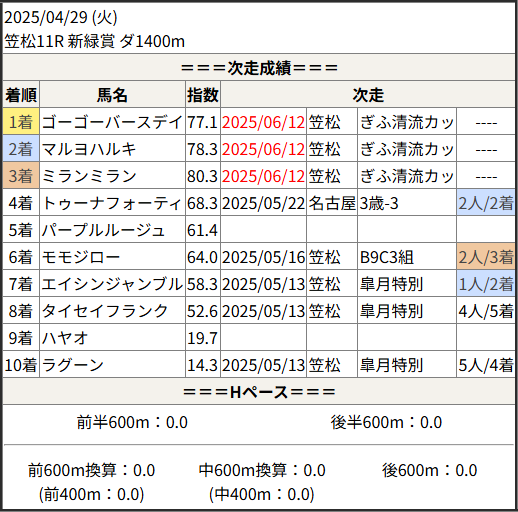Open タイセイフランク horse entry
518x512 pixels.
tap(105, 310)
